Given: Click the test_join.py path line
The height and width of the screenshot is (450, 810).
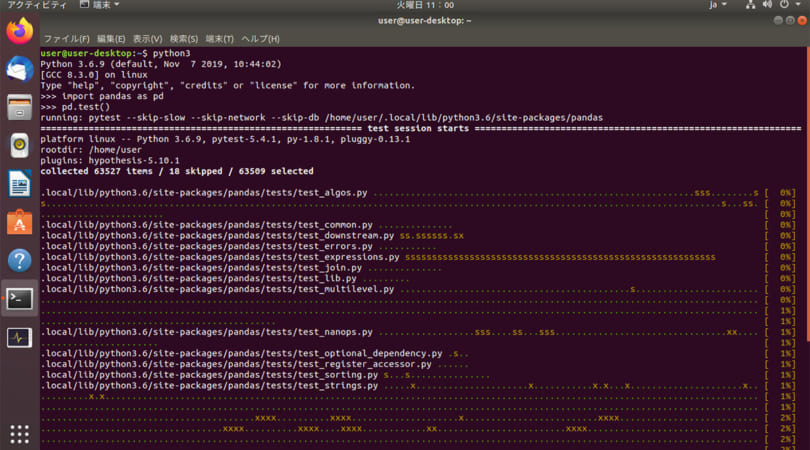Looking at the screenshot, I should (201, 268).
